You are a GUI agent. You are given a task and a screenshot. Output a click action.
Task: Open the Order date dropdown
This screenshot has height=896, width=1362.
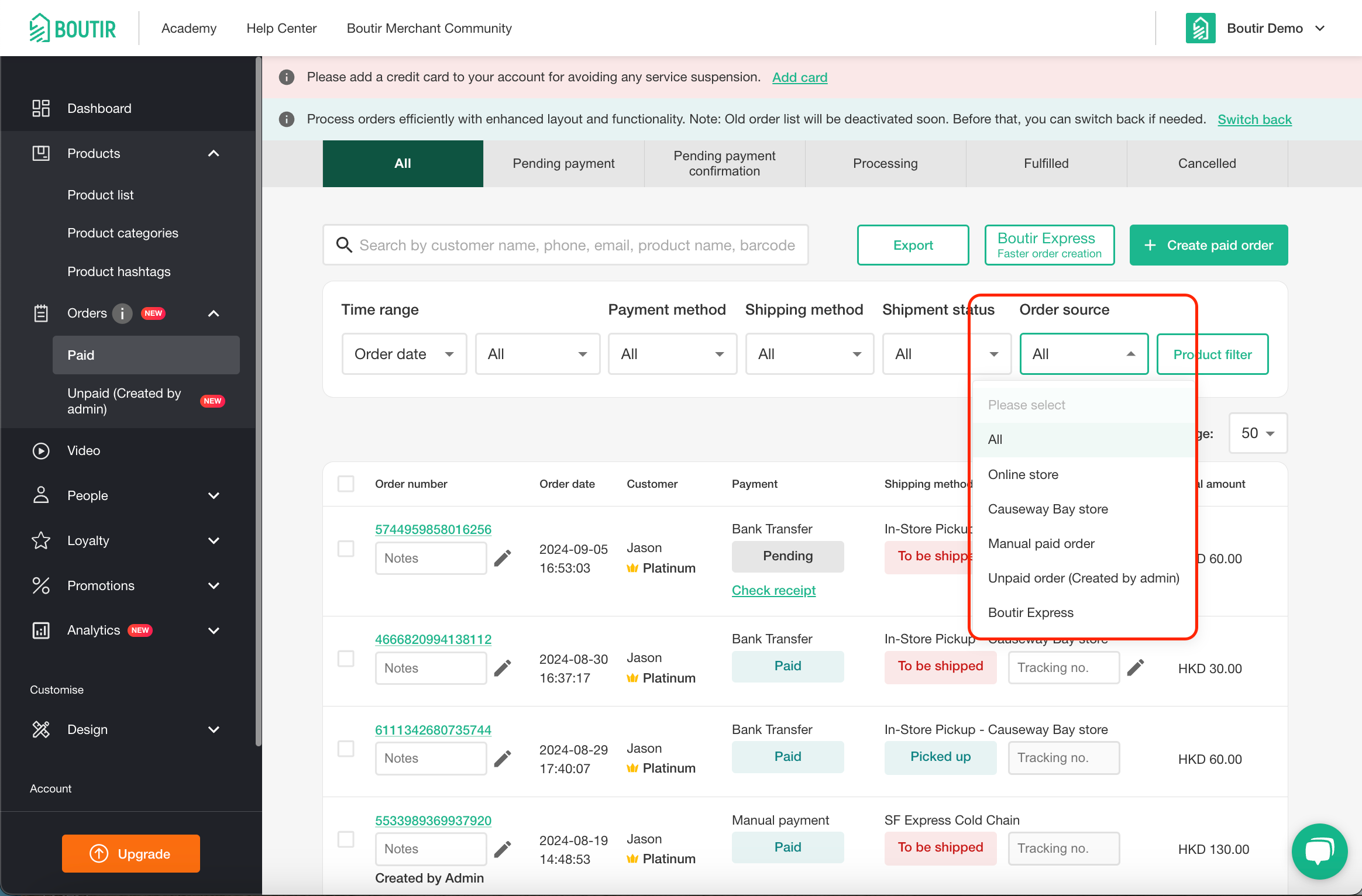click(404, 354)
